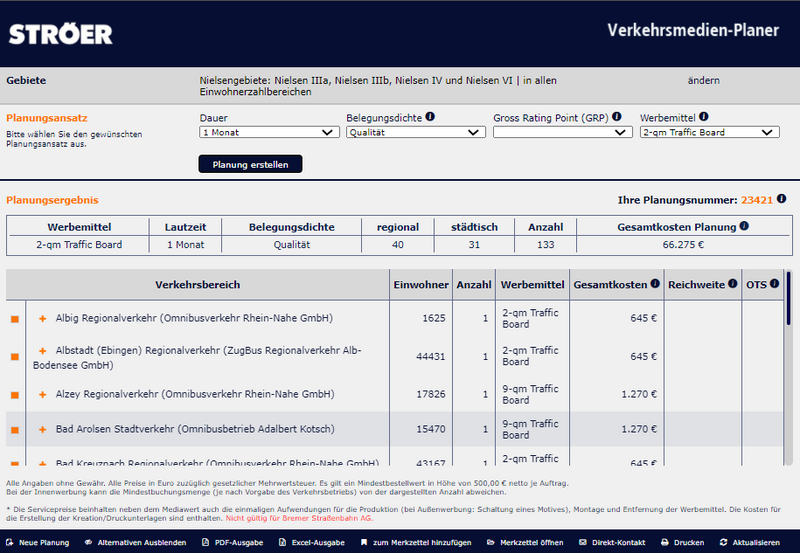Image resolution: width=800 pixels, height=553 pixels.
Task: Open the Dauer dropdown showing 1 Monat
Action: tap(269, 132)
